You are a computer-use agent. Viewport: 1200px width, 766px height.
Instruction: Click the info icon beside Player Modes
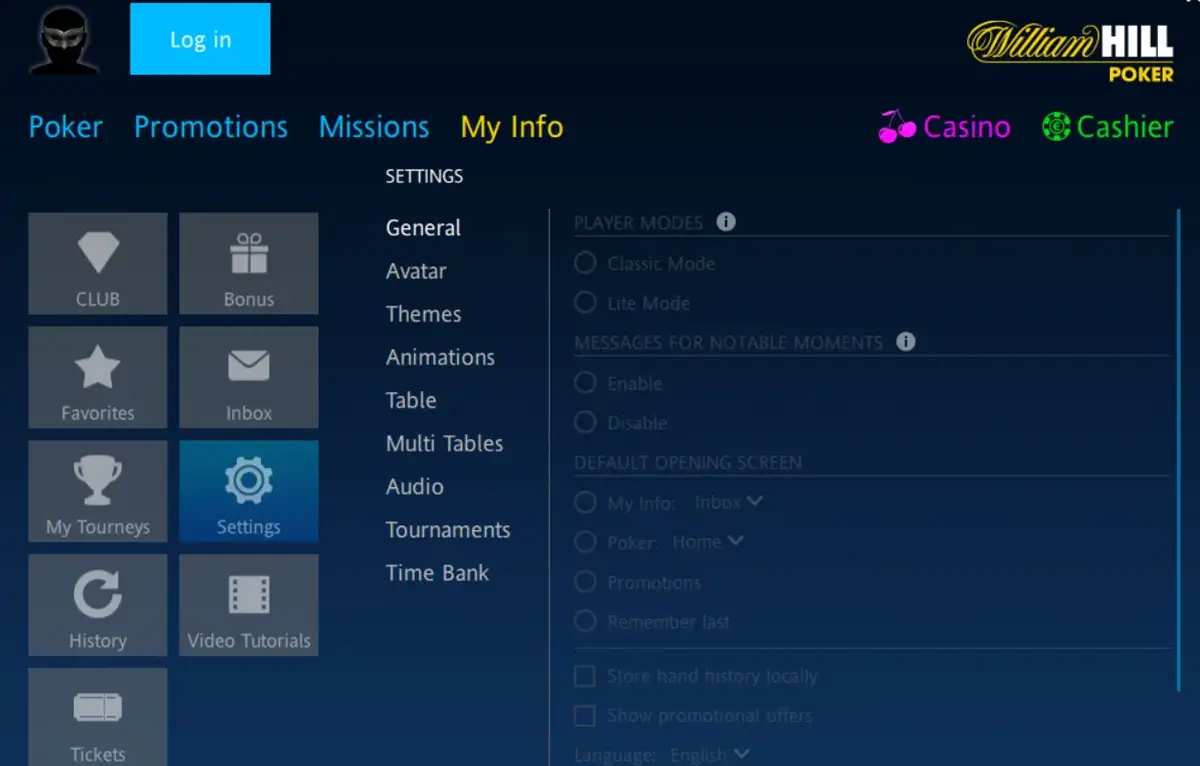click(726, 222)
